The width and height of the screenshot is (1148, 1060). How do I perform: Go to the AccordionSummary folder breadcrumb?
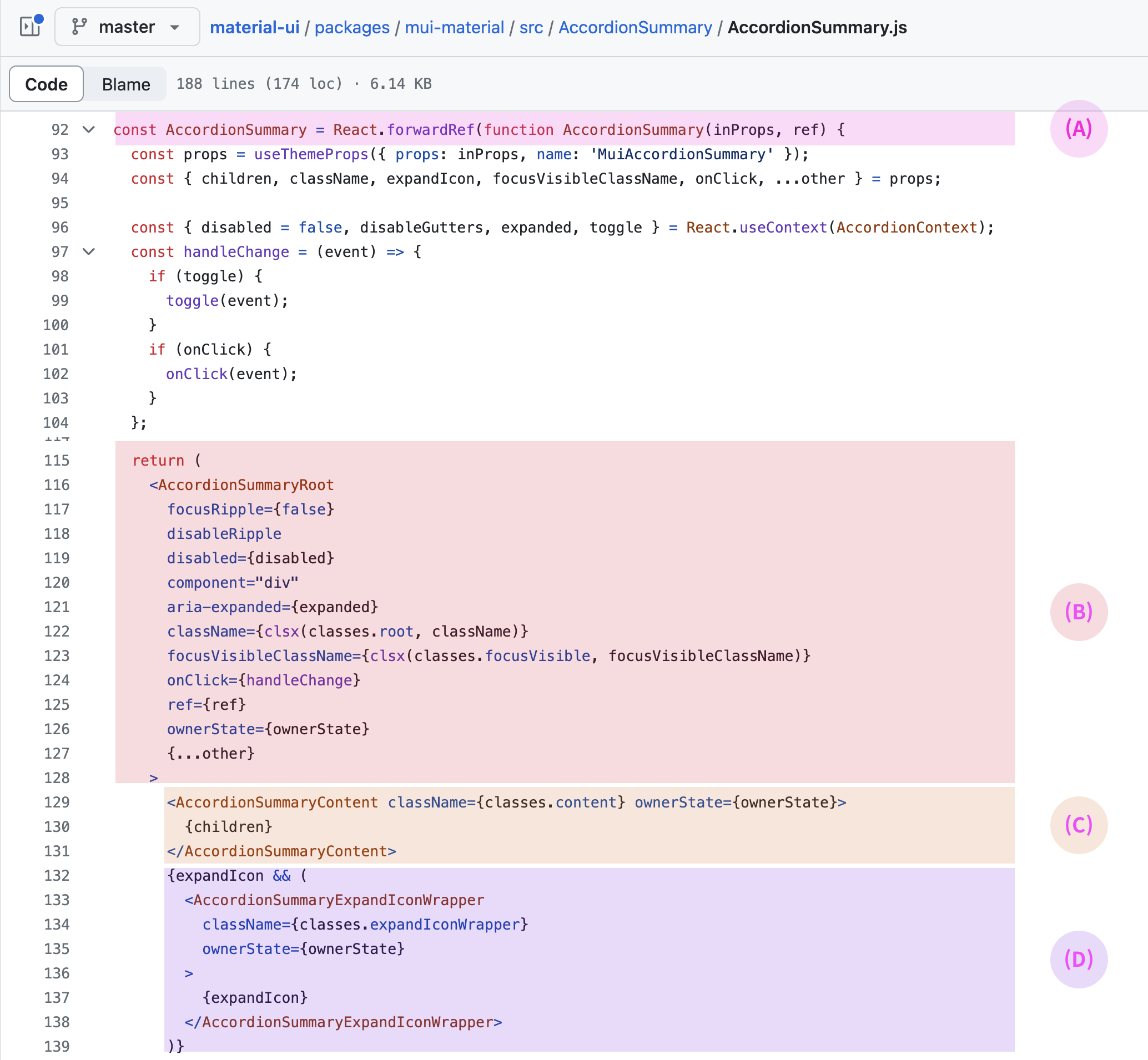point(635,28)
